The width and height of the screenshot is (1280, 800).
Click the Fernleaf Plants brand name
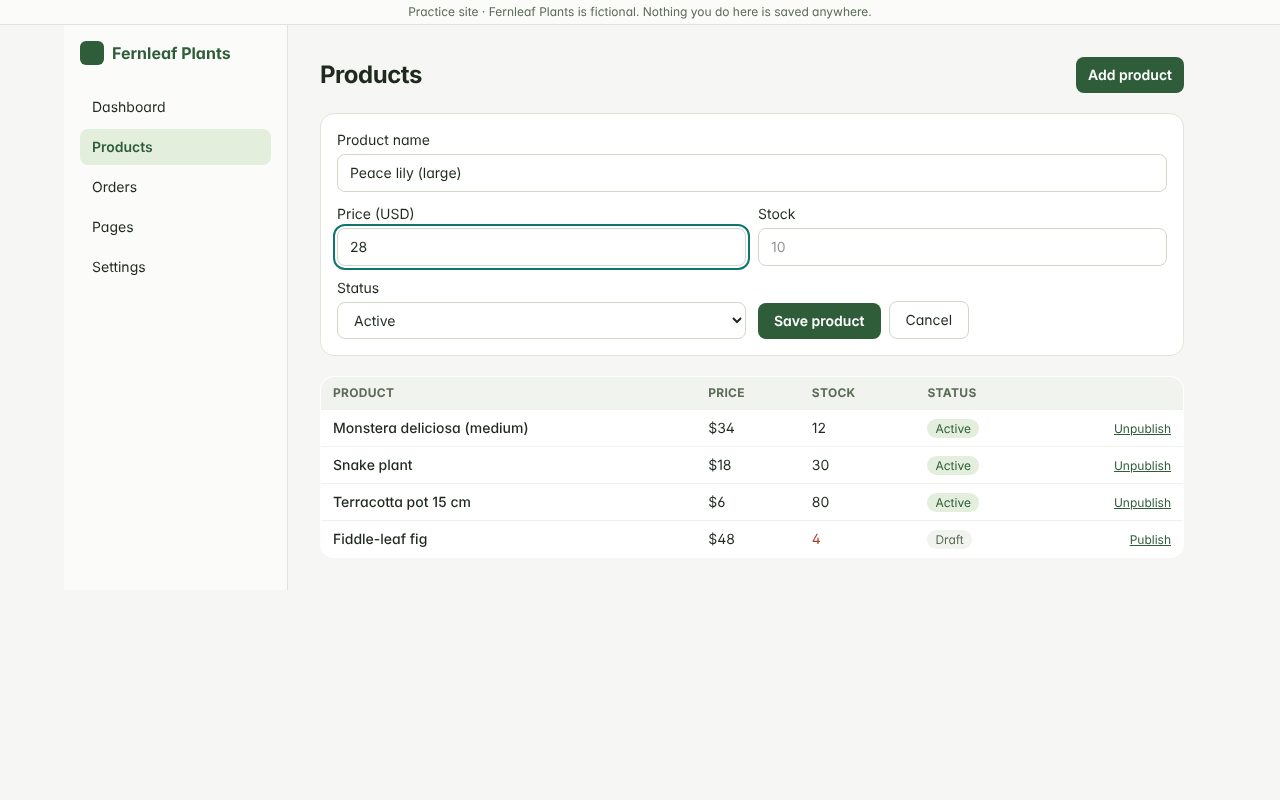click(171, 53)
